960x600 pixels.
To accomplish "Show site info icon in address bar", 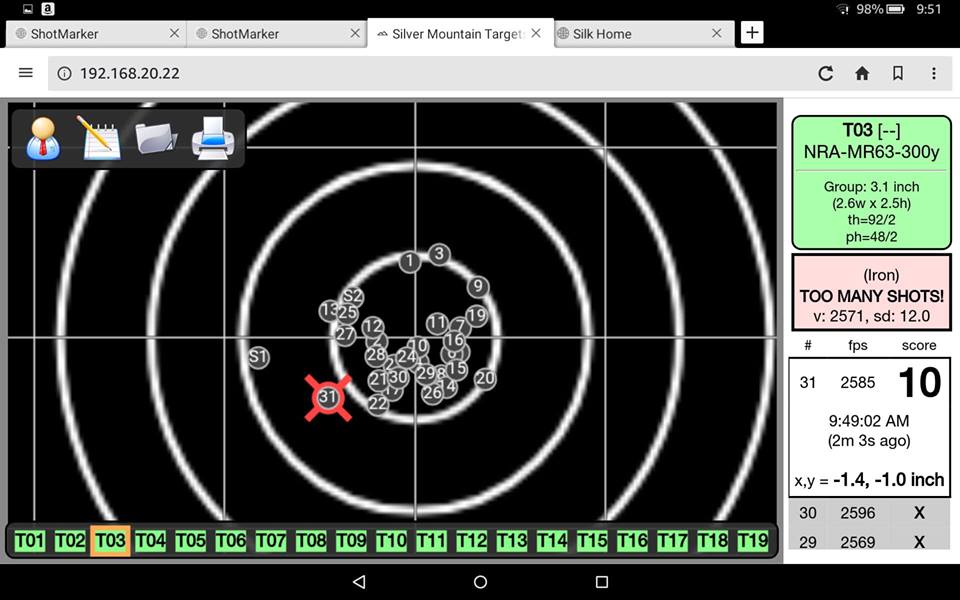I will [64, 73].
